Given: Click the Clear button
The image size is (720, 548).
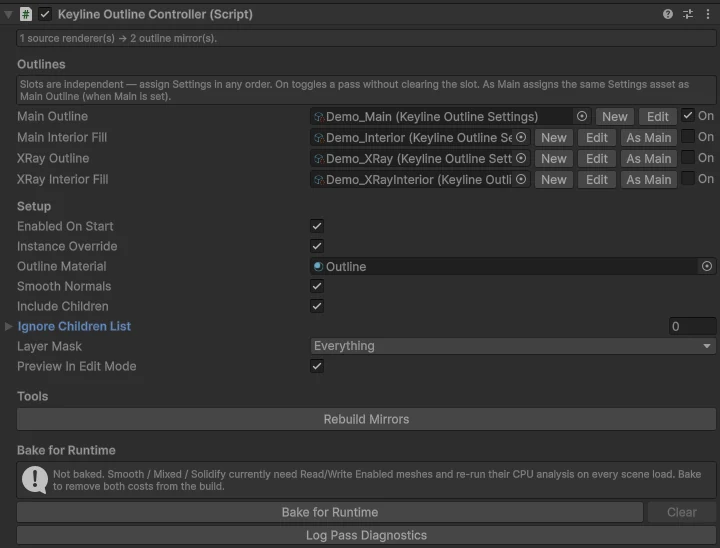Looking at the screenshot, I should point(682,512).
